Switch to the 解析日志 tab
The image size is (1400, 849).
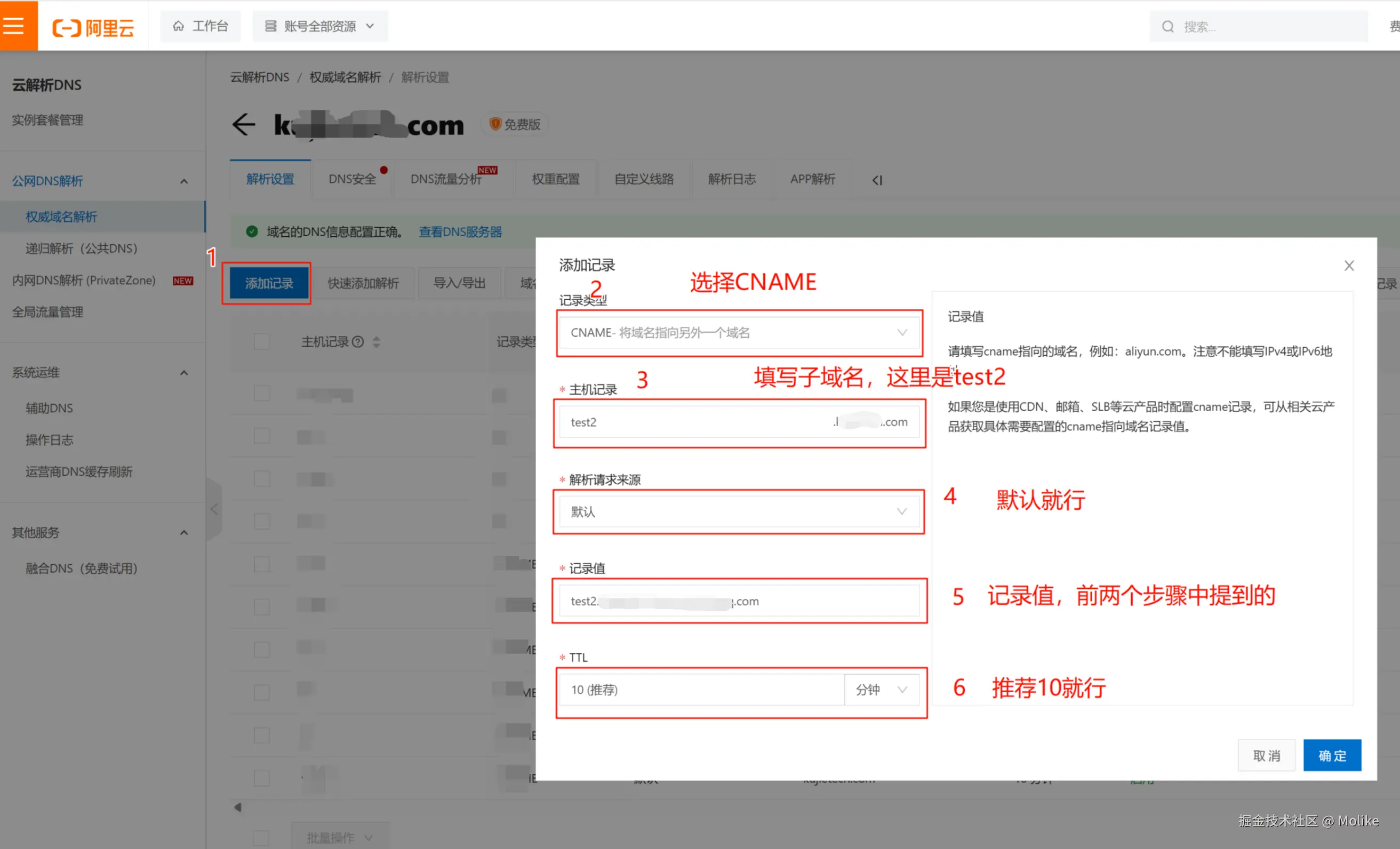(x=731, y=179)
